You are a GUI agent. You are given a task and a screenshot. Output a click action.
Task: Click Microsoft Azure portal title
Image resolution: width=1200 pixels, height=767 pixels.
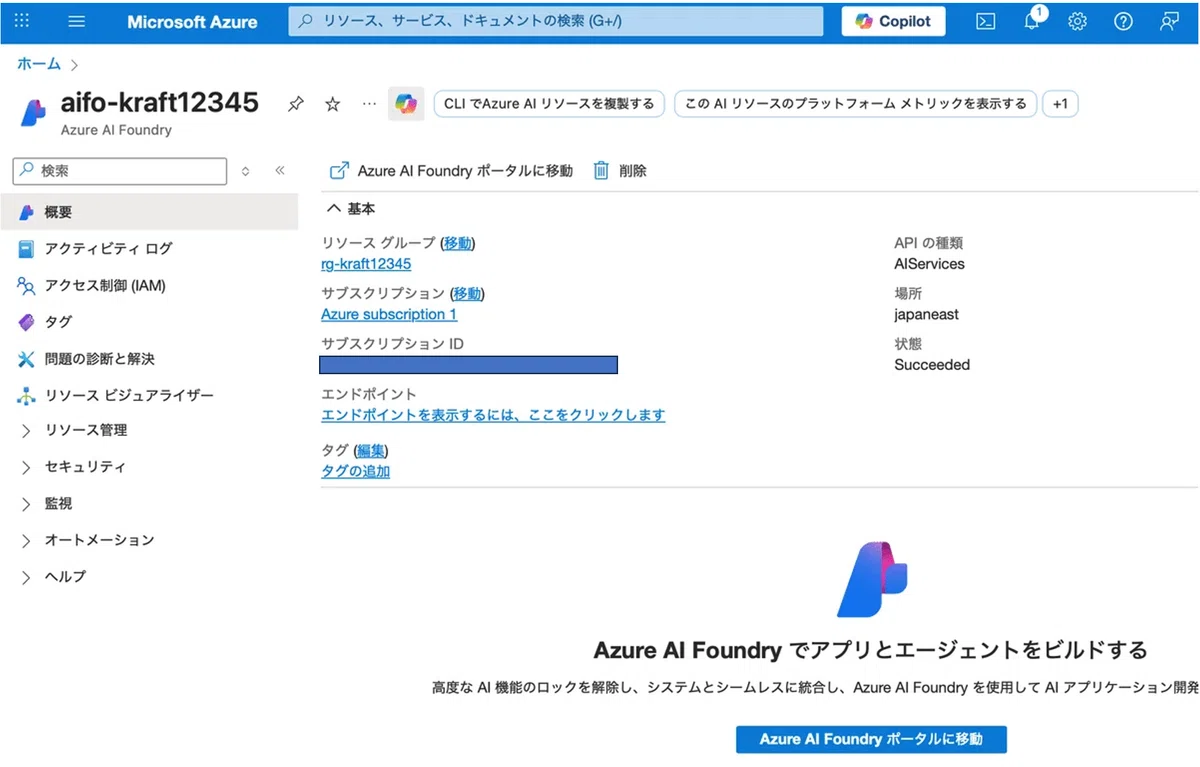coord(192,21)
